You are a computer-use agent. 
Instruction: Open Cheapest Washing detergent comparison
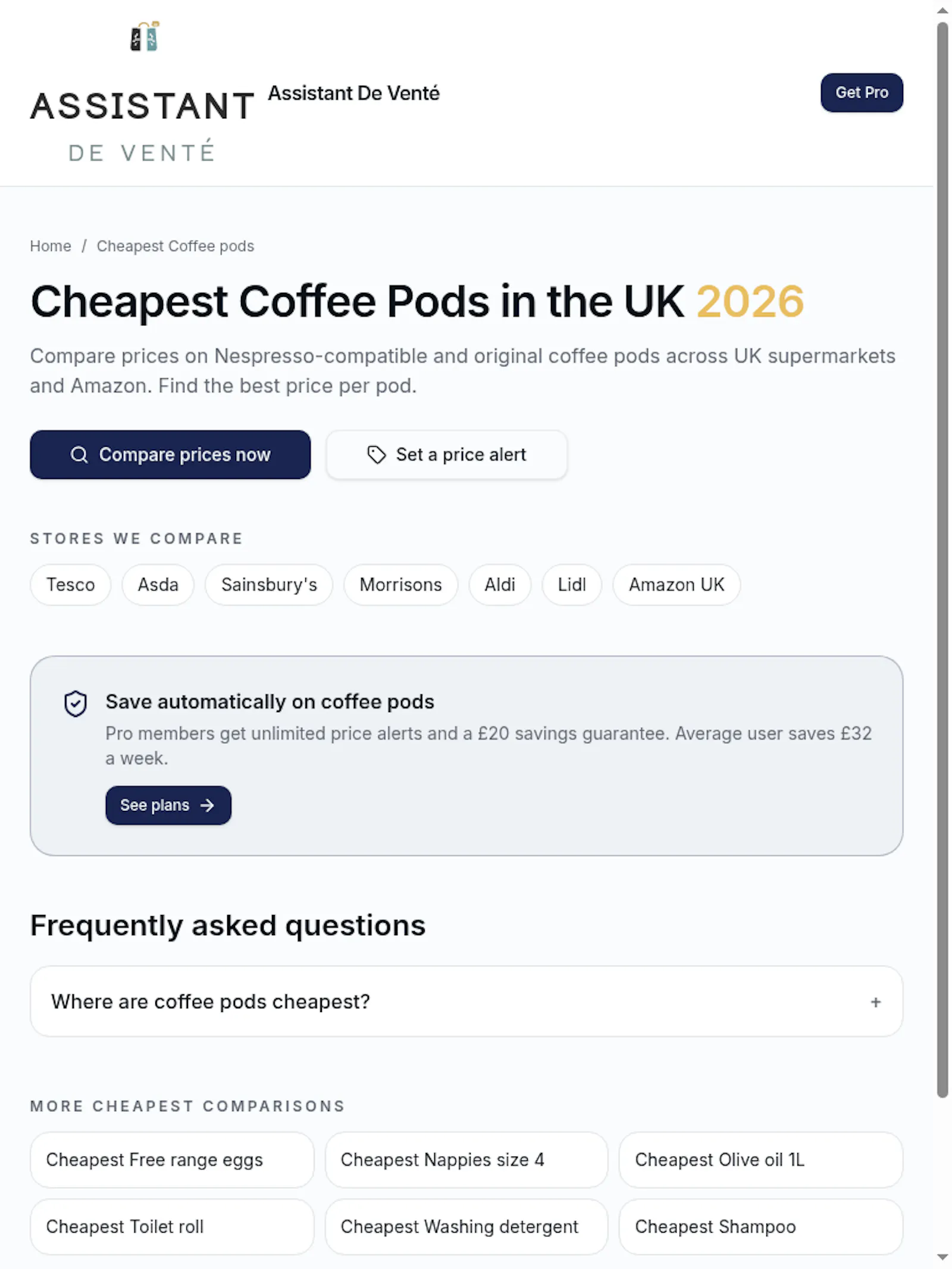coord(466,1226)
